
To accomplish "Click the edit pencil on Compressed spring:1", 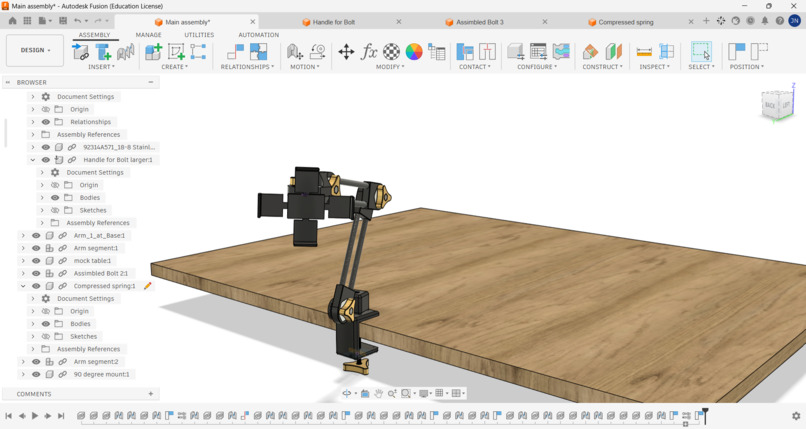I will pos(148,286).
